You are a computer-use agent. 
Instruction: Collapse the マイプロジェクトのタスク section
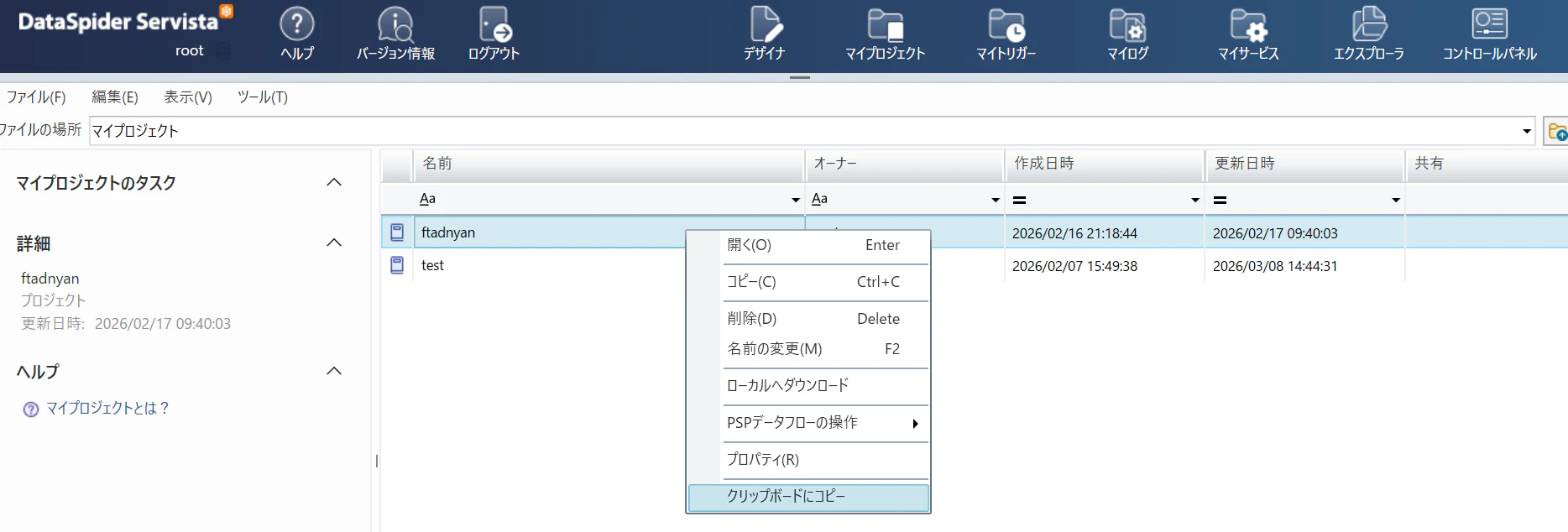point(334,182)
